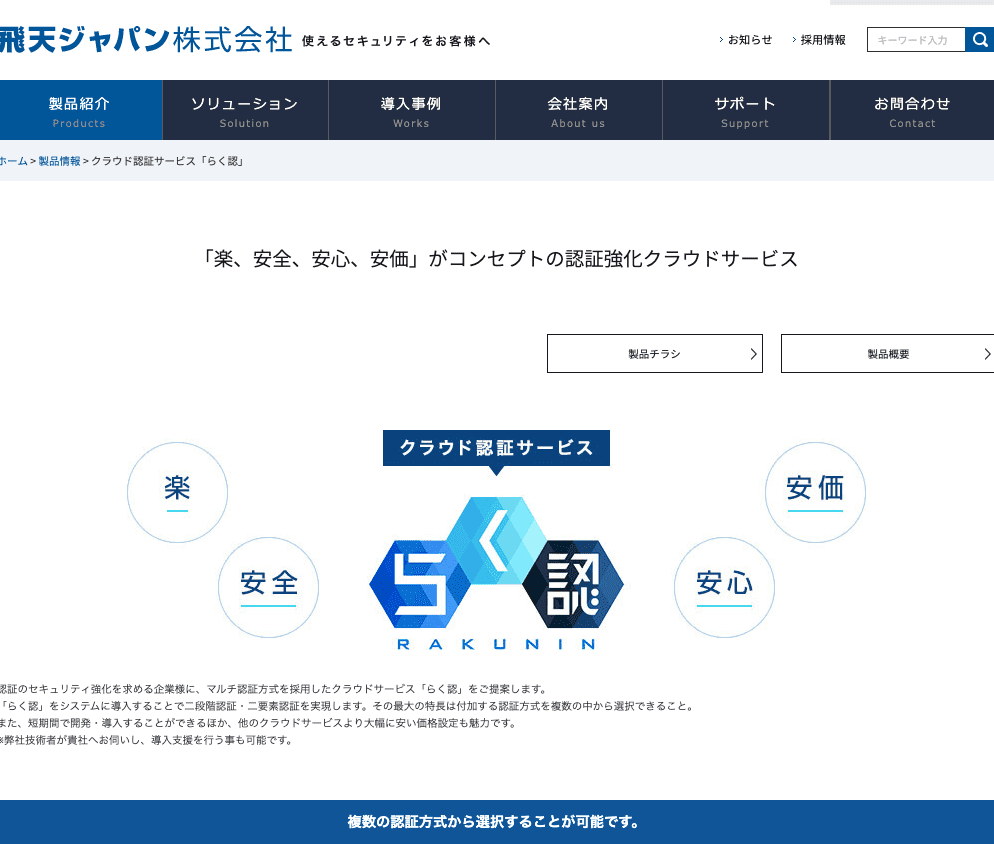994x844 pixels.
Task: Click the 安心 circle badge
Action: [x=724, y=587]
